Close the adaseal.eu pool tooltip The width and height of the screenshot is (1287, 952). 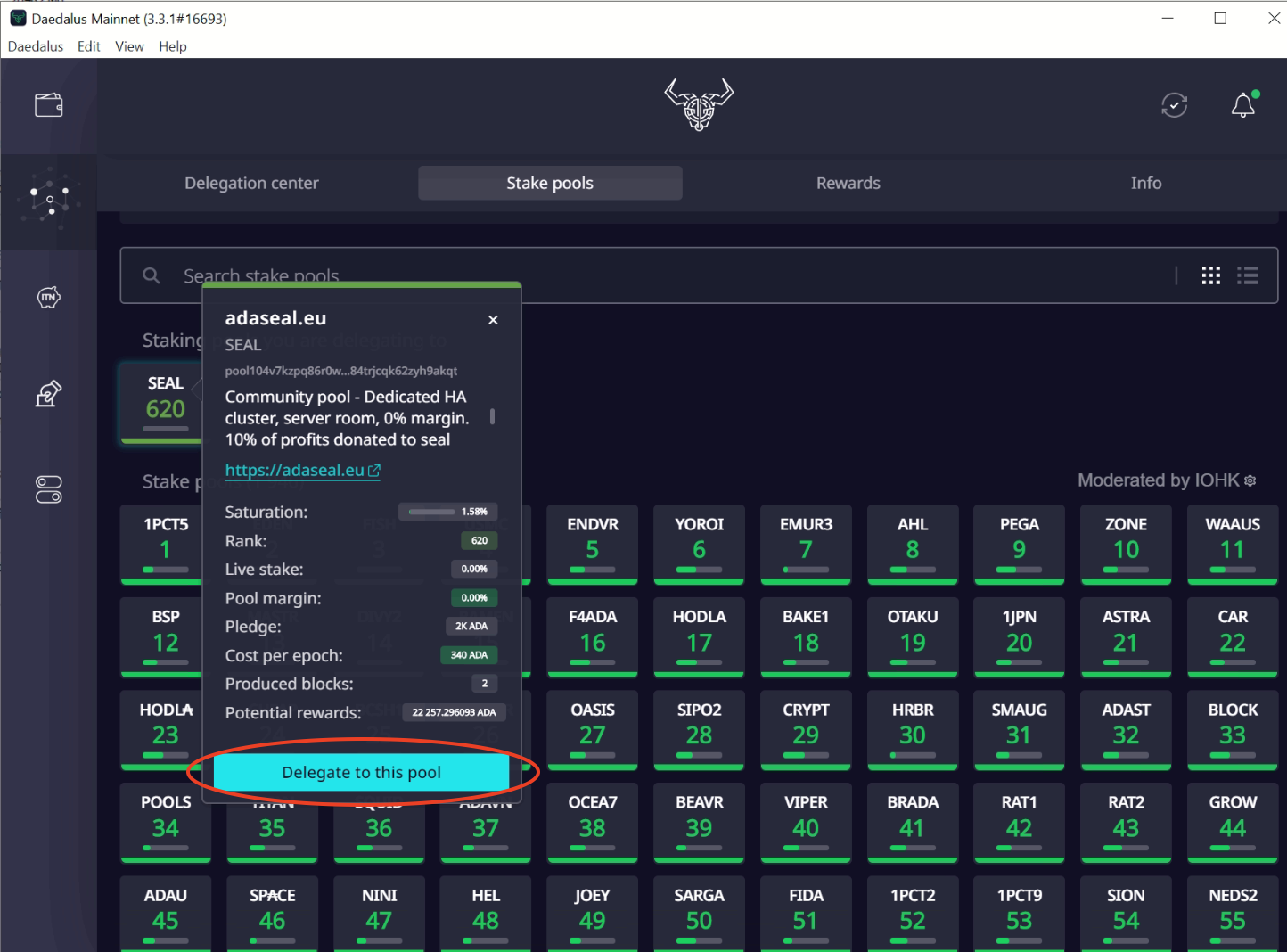(493, 320)
